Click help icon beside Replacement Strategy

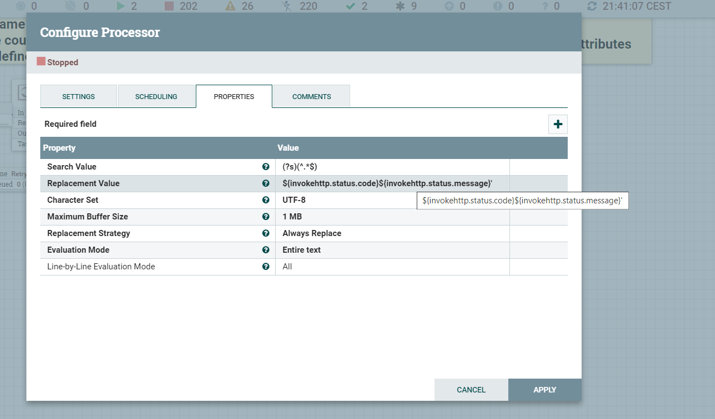[x=266, y=234]
